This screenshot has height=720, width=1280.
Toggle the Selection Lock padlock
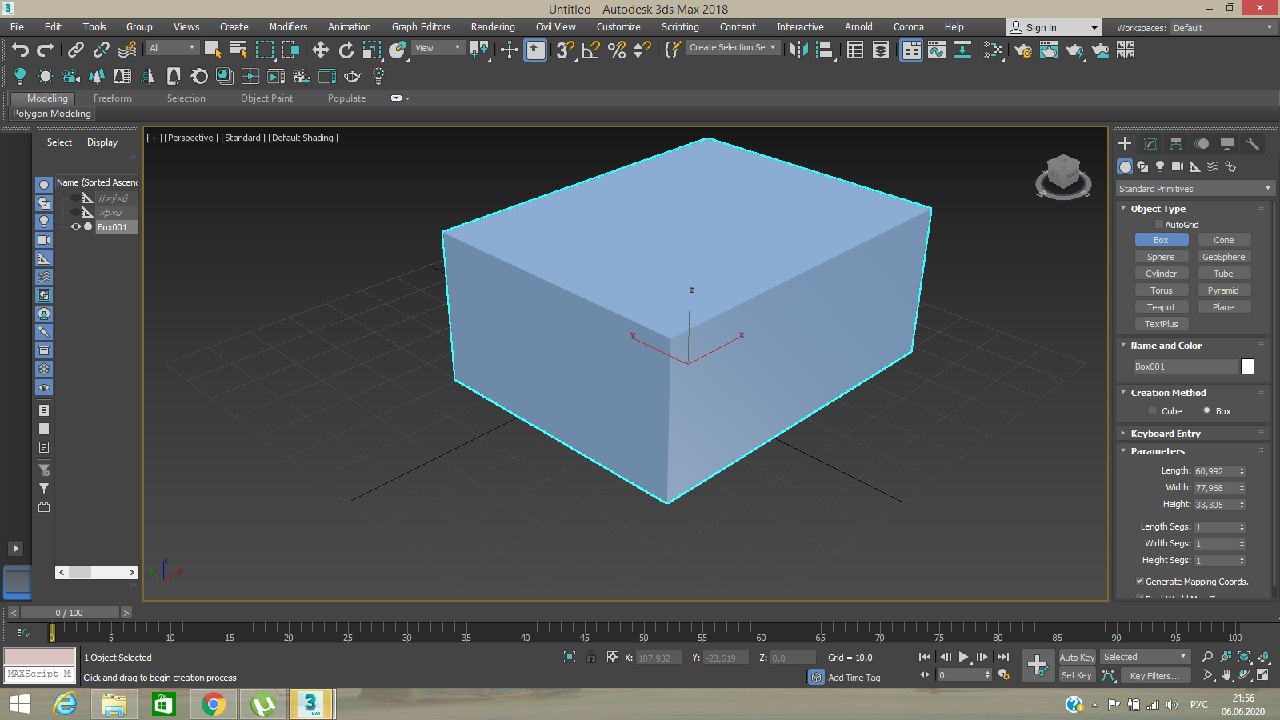click(591, 657)
